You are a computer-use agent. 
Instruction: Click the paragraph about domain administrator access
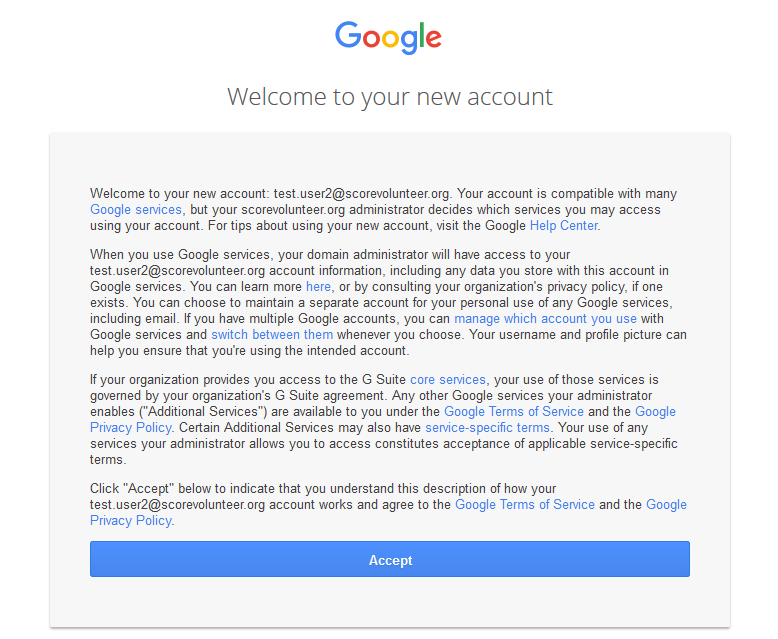[x=300, y=271]
